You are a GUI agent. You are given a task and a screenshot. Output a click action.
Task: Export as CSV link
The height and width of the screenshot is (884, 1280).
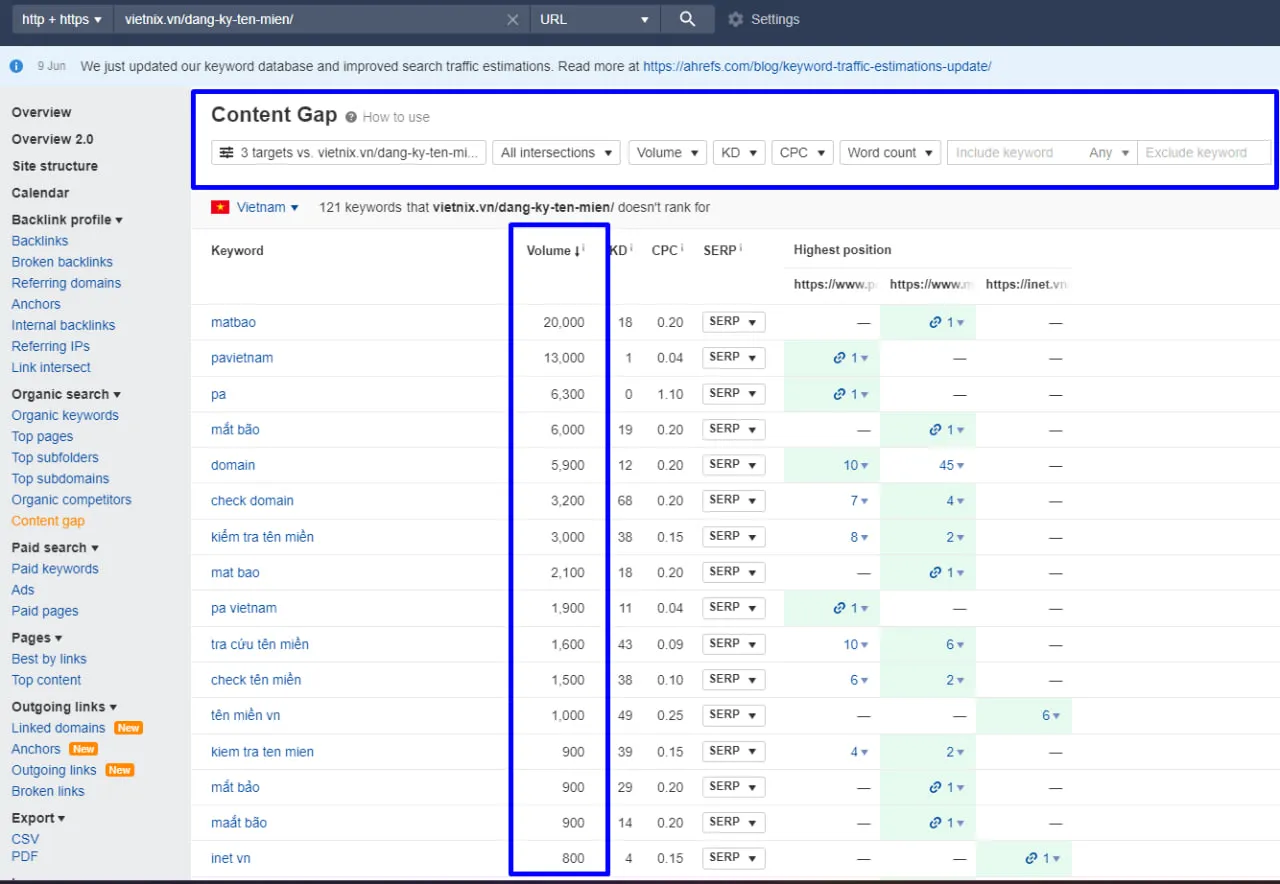click(25, 840)
